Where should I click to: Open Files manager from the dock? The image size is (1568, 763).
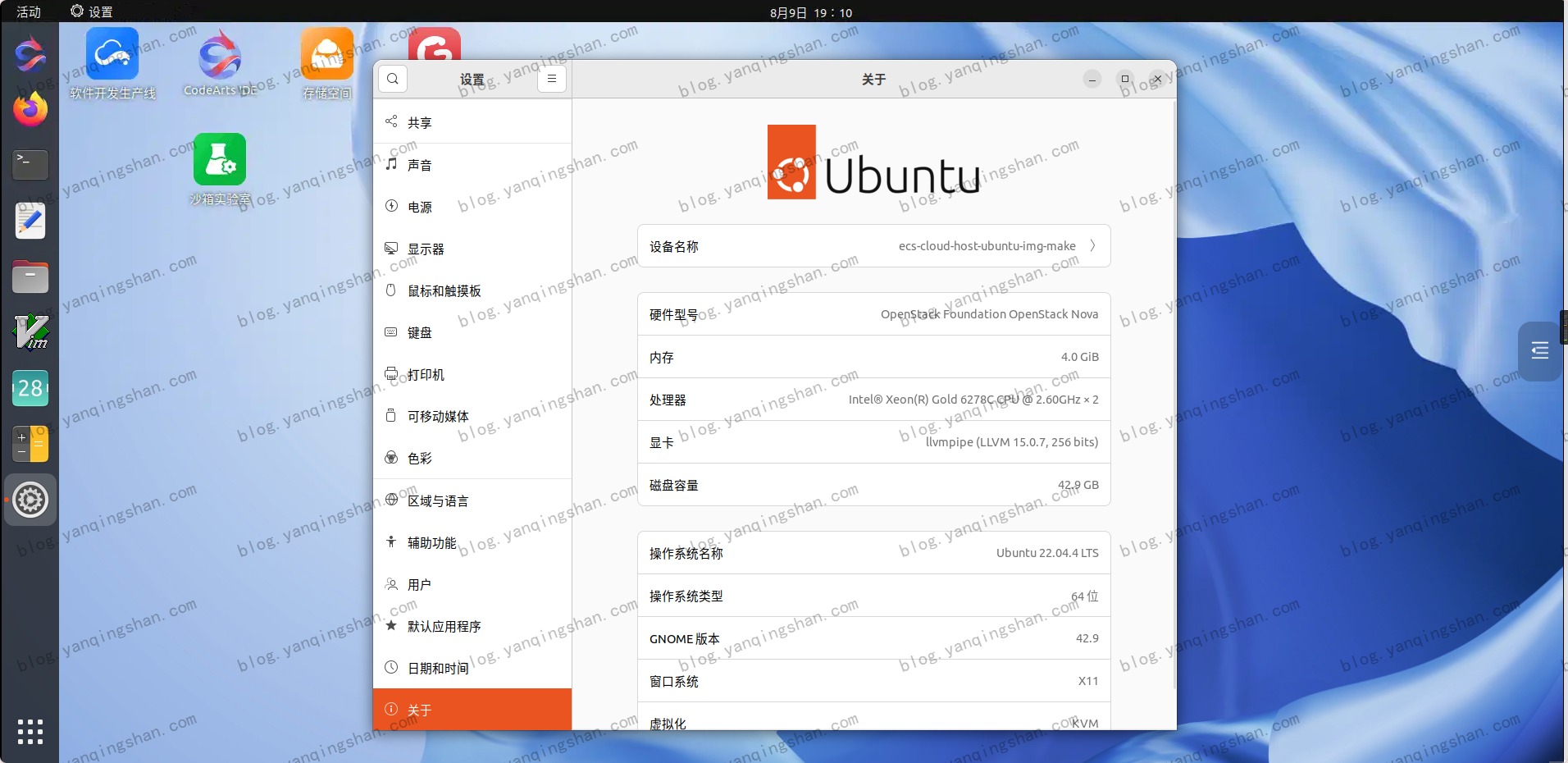click(x=30, y=276)
